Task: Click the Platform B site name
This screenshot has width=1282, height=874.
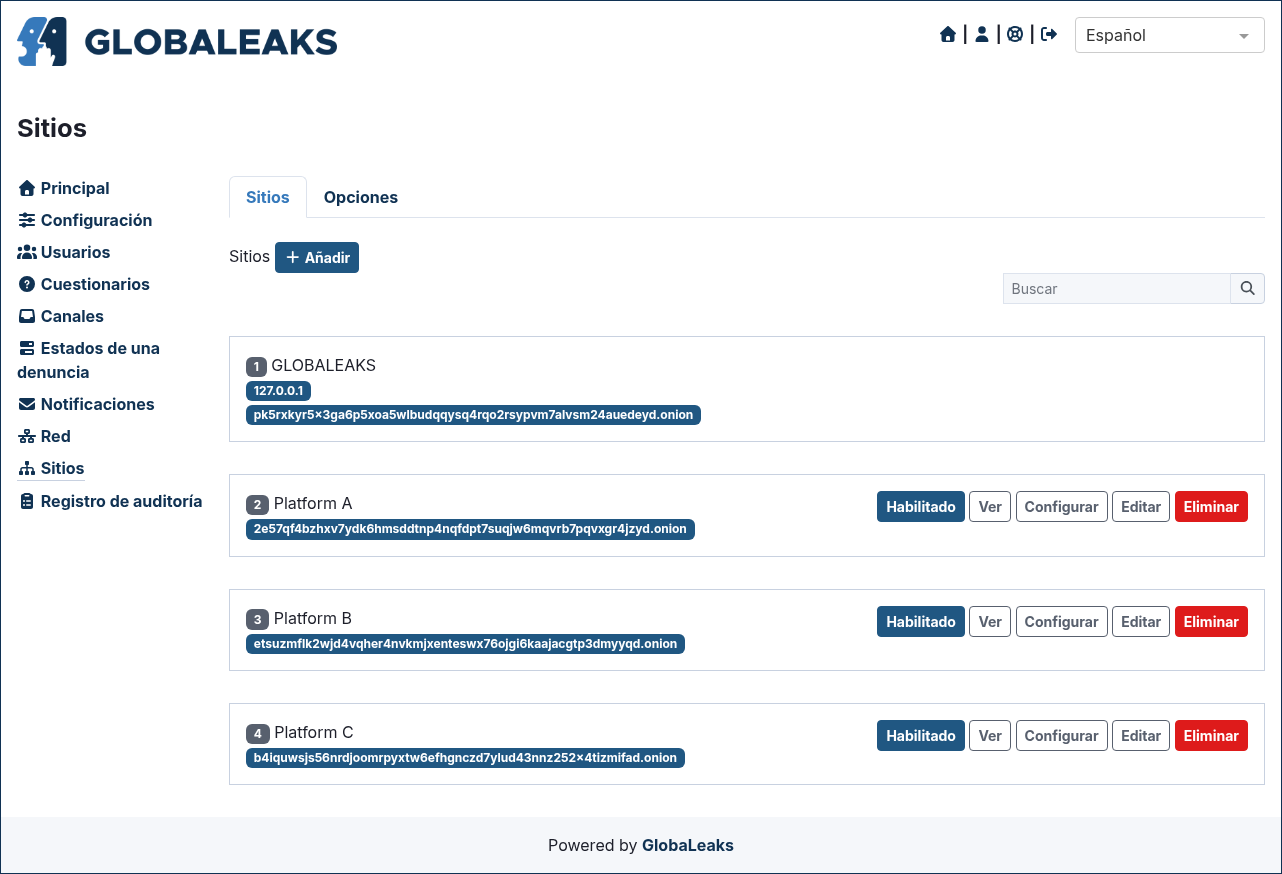Action: [x=313, y=619]
